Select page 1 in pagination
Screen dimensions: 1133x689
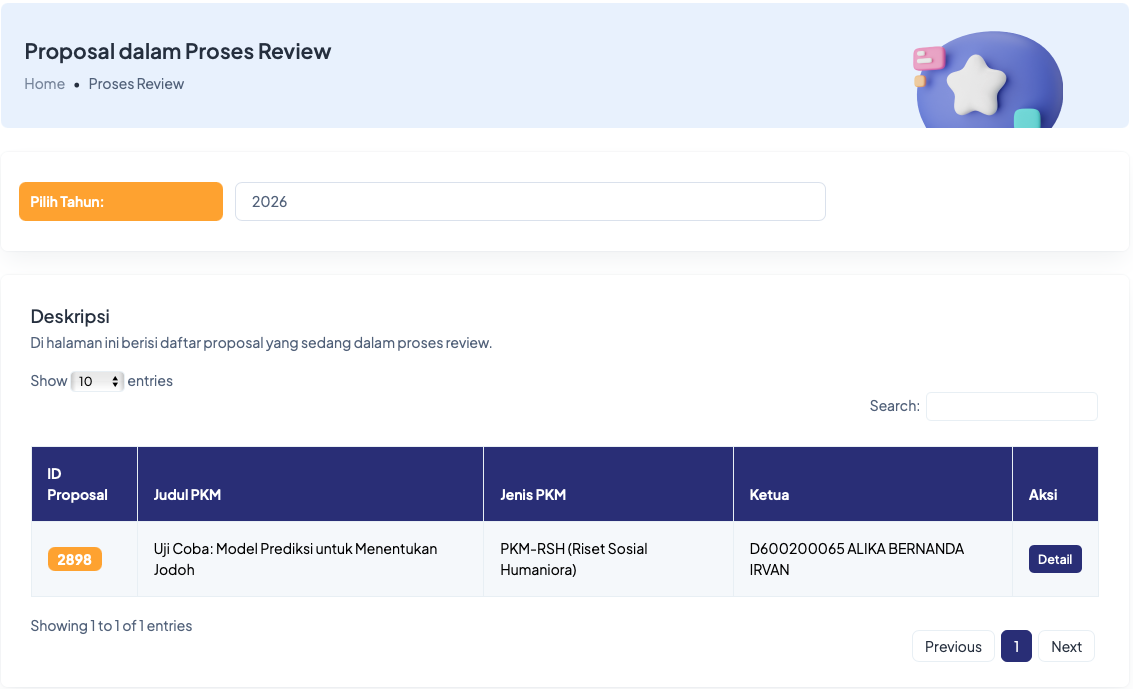(1016, 646)
